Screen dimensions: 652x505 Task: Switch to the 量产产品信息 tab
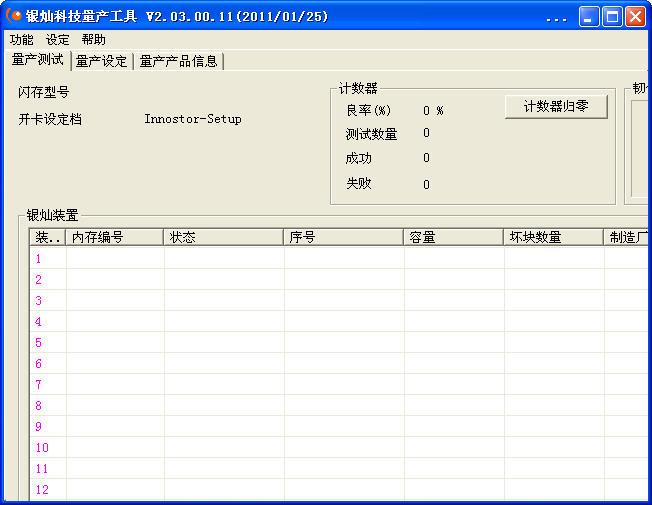coord(178,62)
